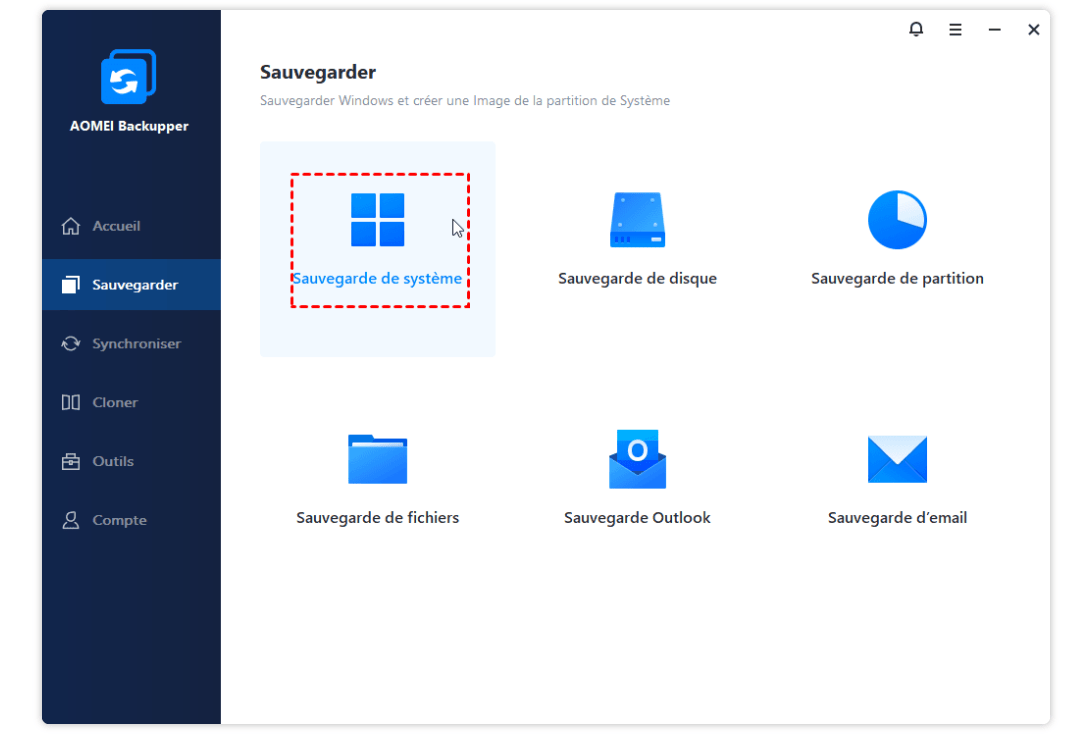Screen dimensions: 1092x736
Task: Select the Sauvegarder sidebar icon
Action: pos(70,284)
